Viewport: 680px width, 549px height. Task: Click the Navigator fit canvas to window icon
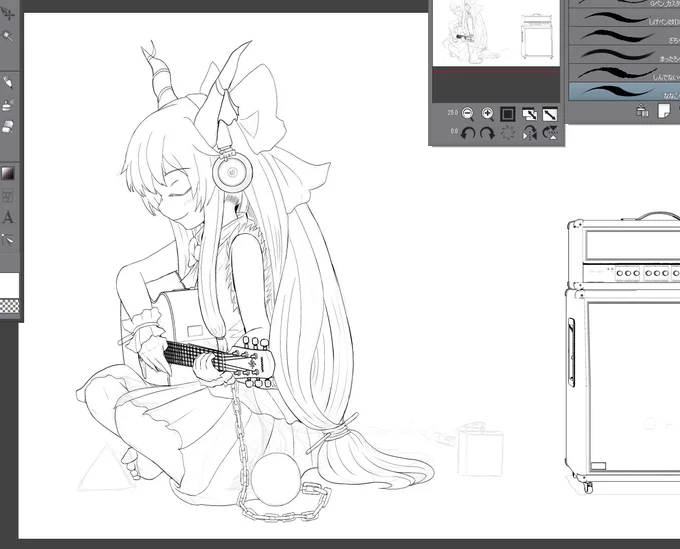550,114
